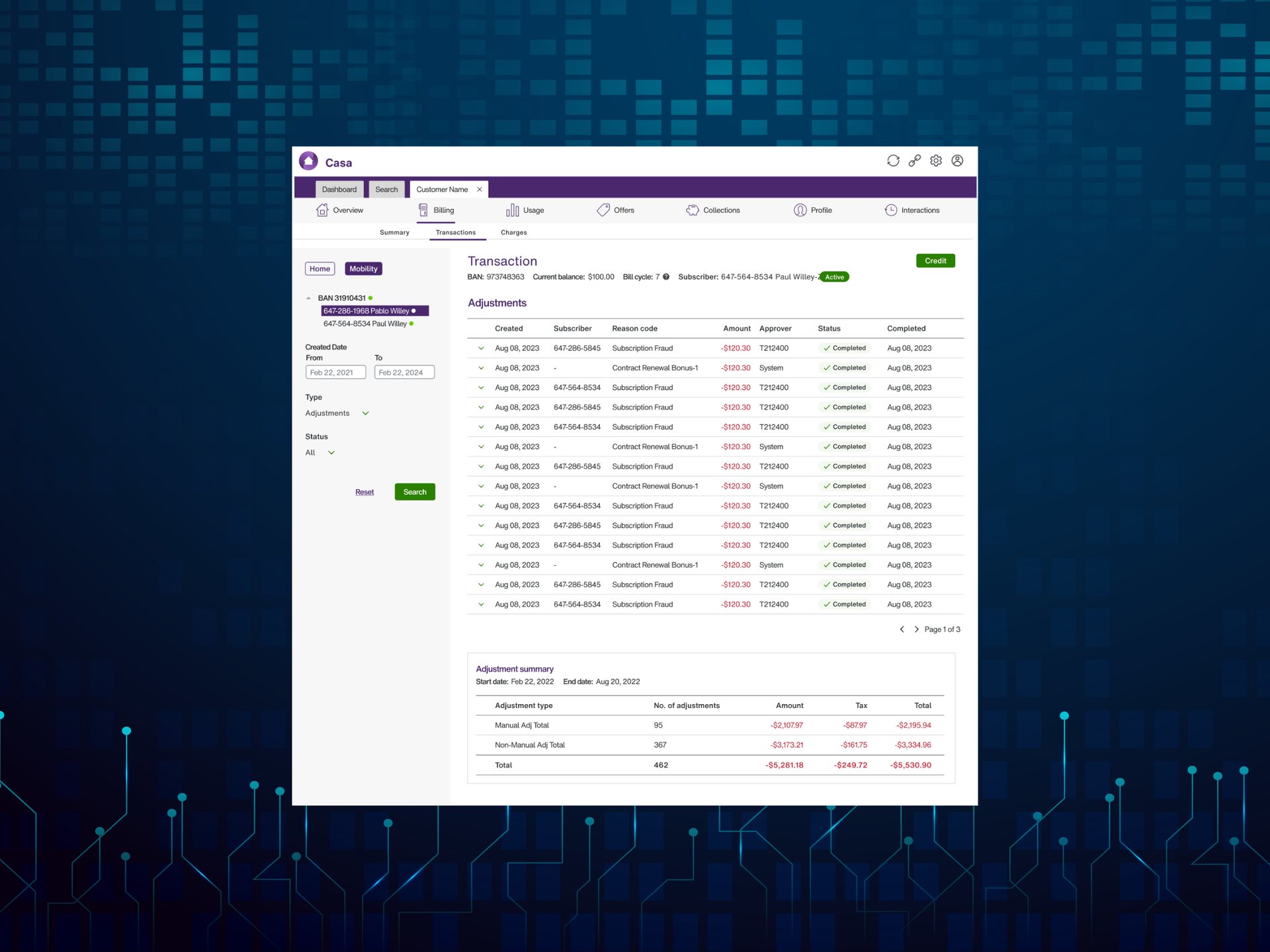
Task: Open the settings gear icon
Action: tap(935, 161)
